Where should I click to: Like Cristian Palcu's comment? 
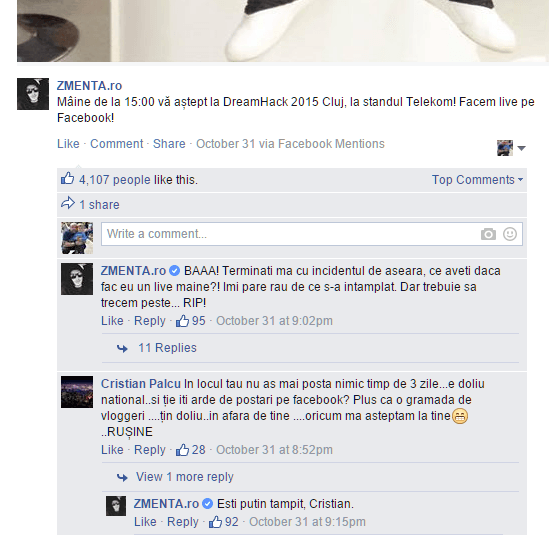point(112,450)
